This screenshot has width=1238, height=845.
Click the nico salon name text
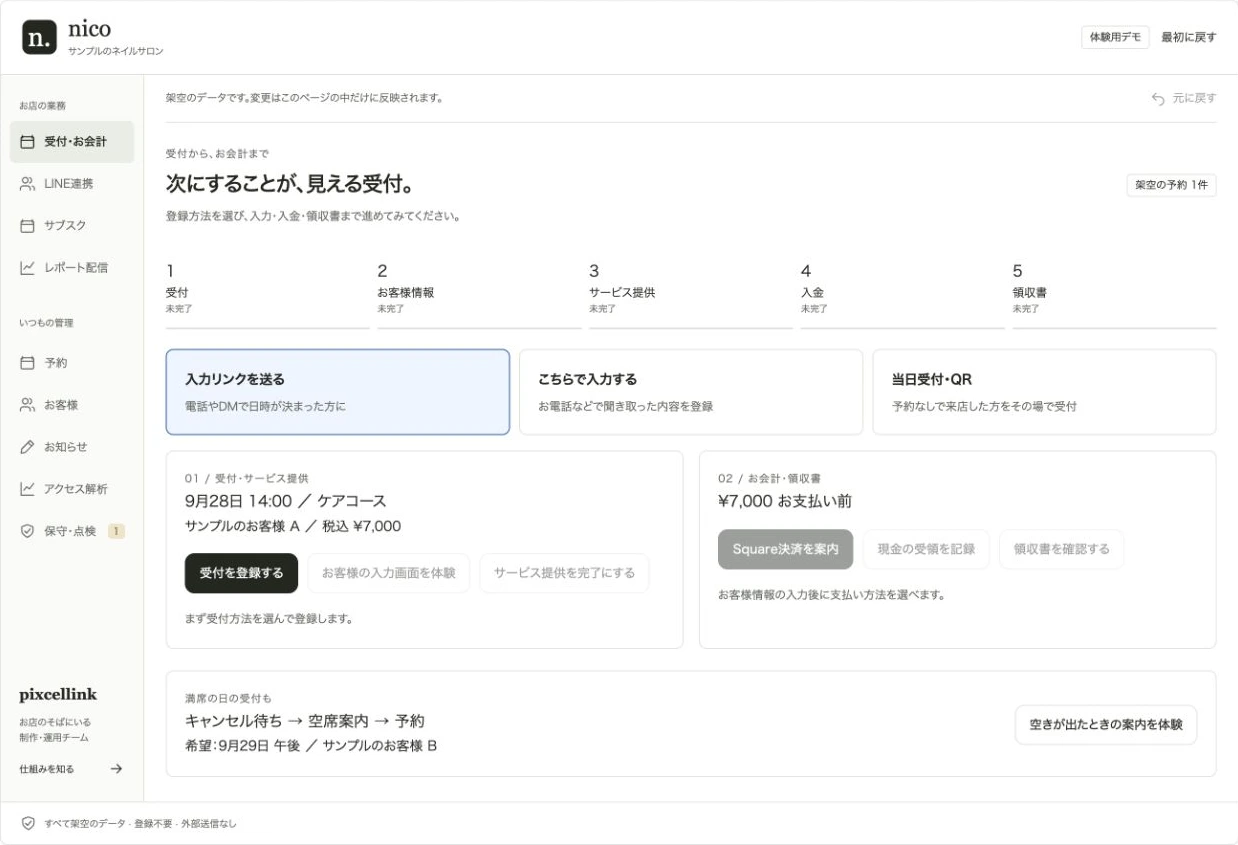89,29
